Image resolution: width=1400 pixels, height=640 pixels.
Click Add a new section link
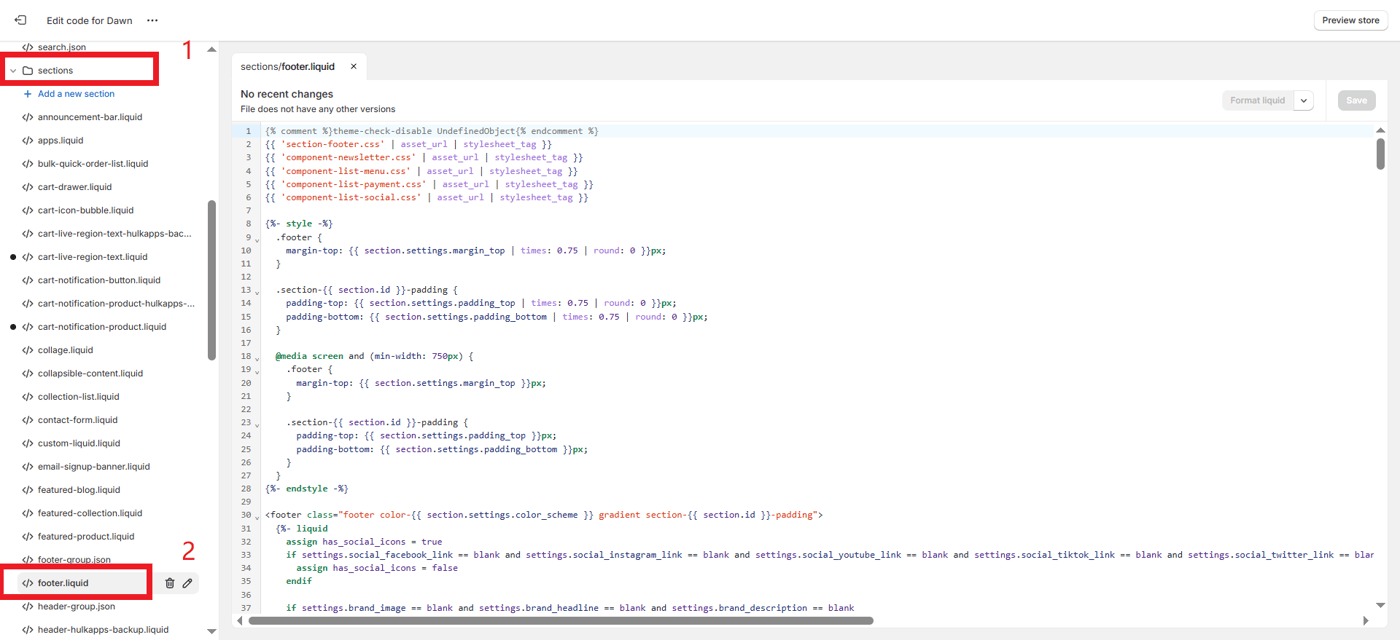coord(76,94)
